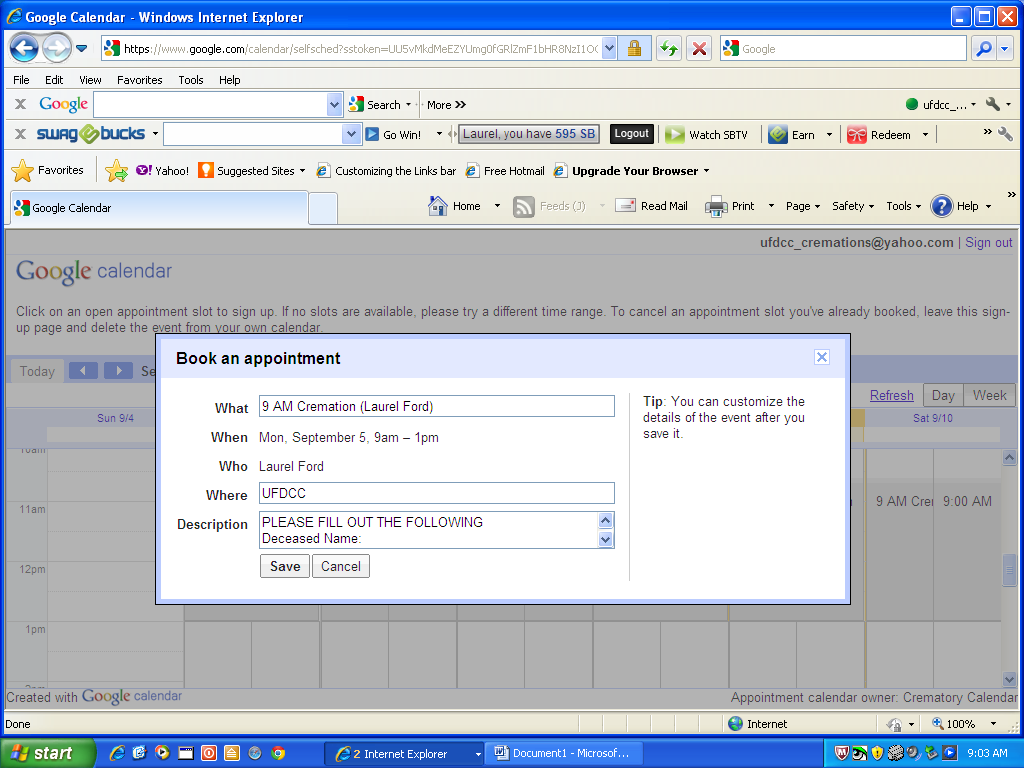Open the Swagbucks search box dropdown
Image resolution: width=1024 pixels, height=768 pixels.
[351, 134]
